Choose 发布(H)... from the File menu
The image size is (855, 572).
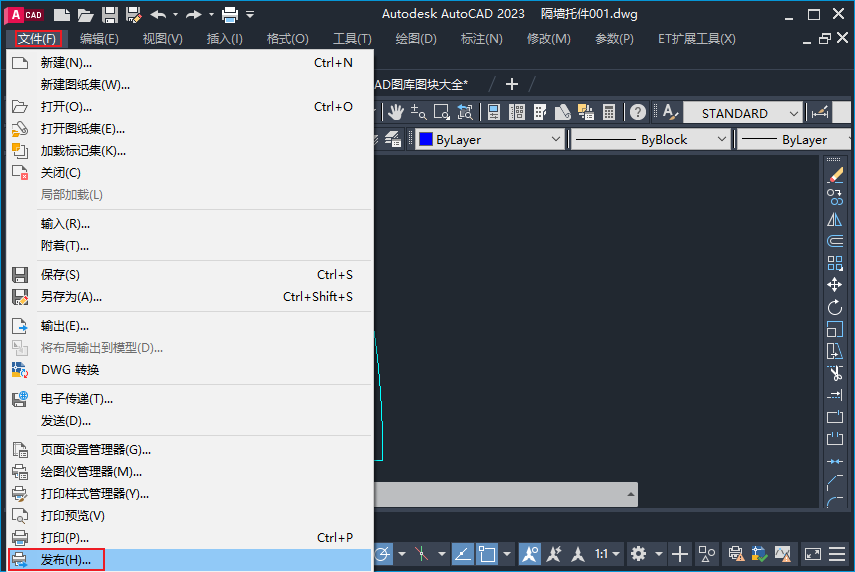click(x=66, y=560)
